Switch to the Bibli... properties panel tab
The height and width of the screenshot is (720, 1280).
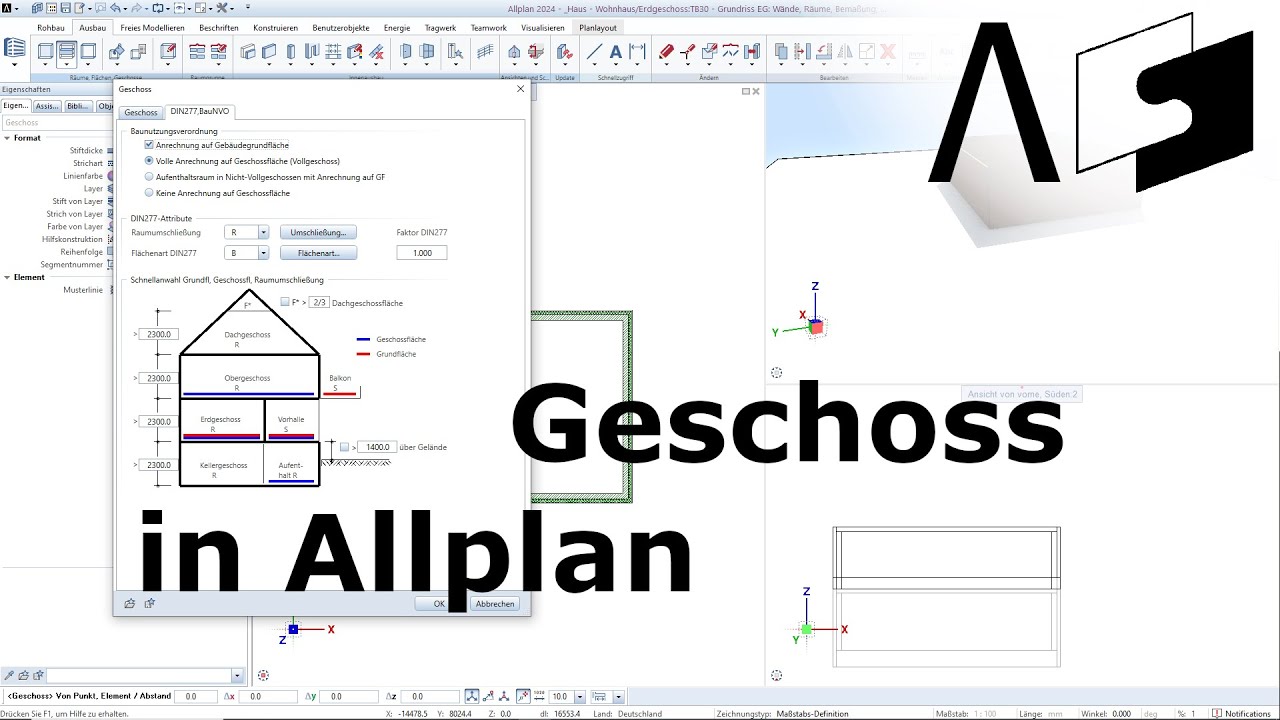[78, 106]
